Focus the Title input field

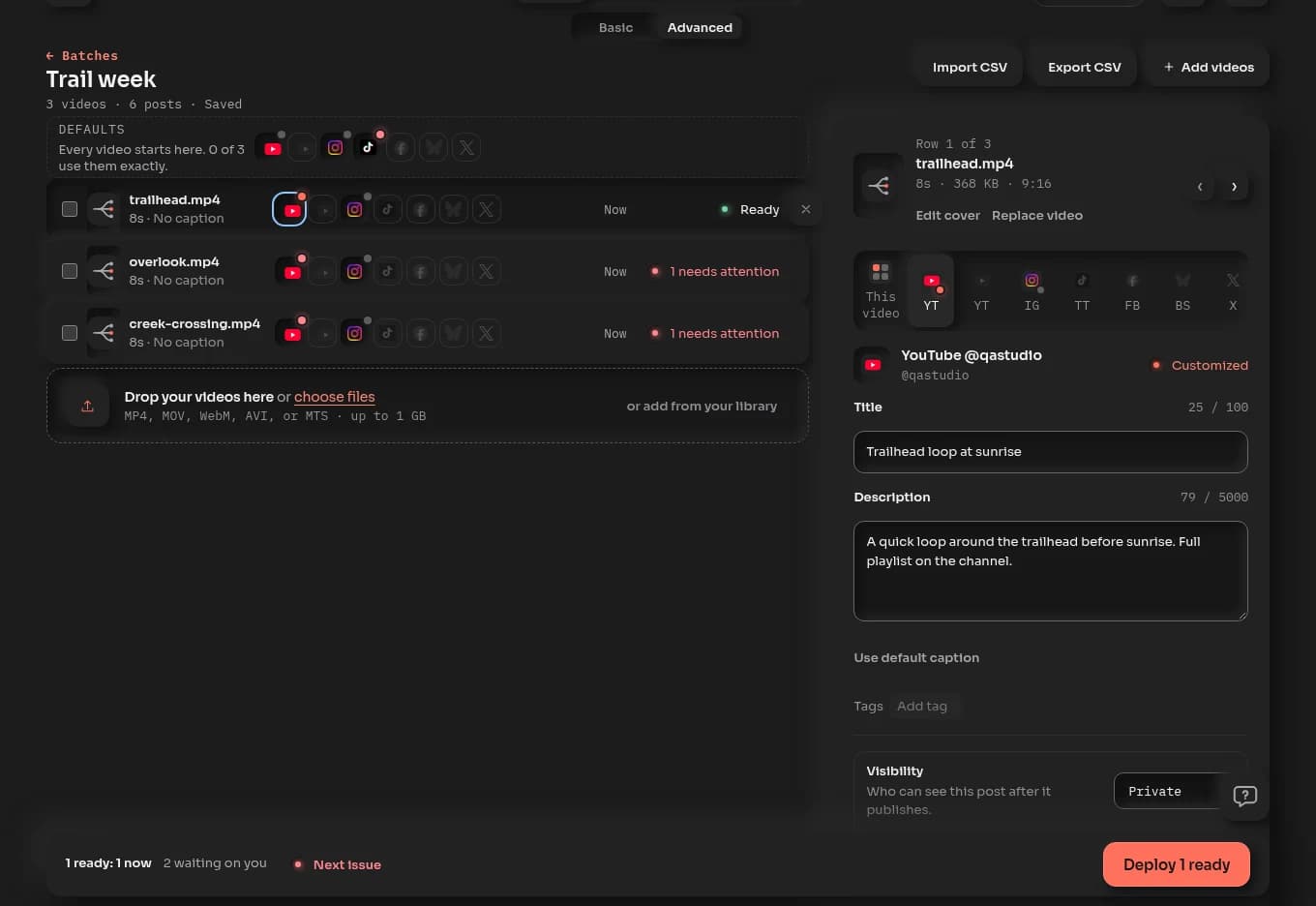click(1051, 452)
